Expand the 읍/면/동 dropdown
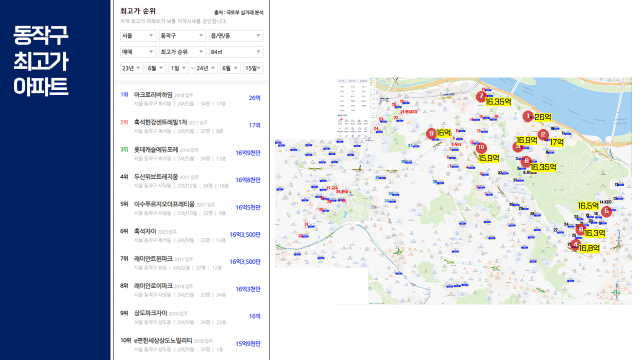The height and width of the screenshot is (360, 640). tap(236, 36)
